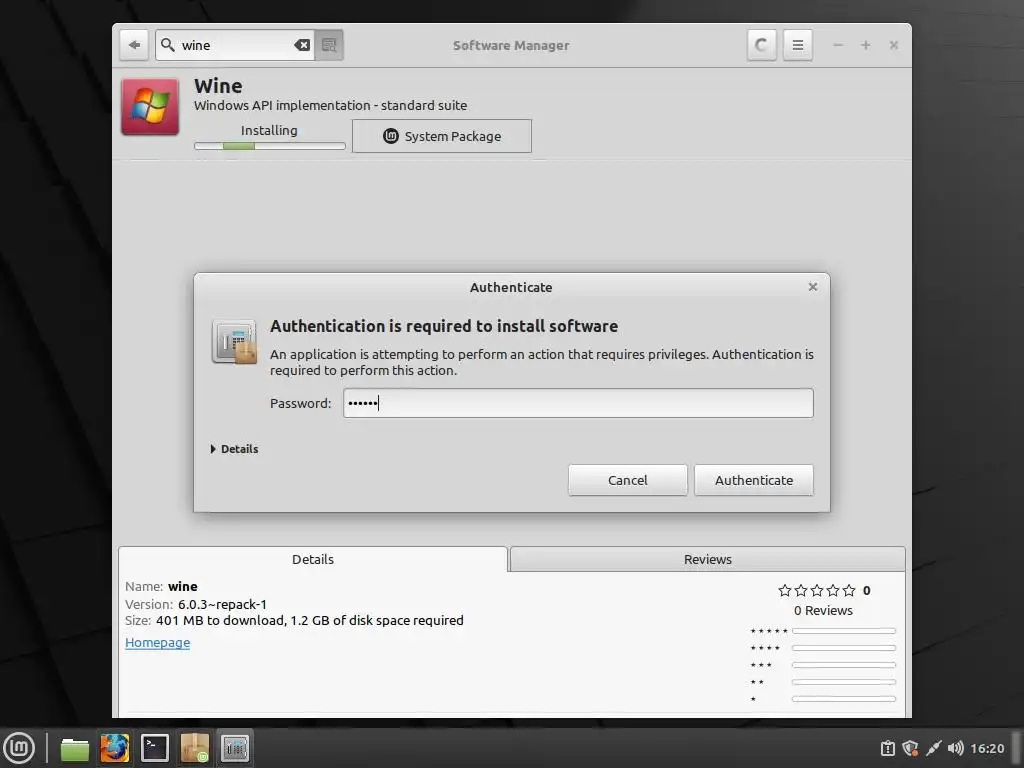Screen dimensions: 1024x768
Task: Click the activity spinner button
Action: [761, 45]
